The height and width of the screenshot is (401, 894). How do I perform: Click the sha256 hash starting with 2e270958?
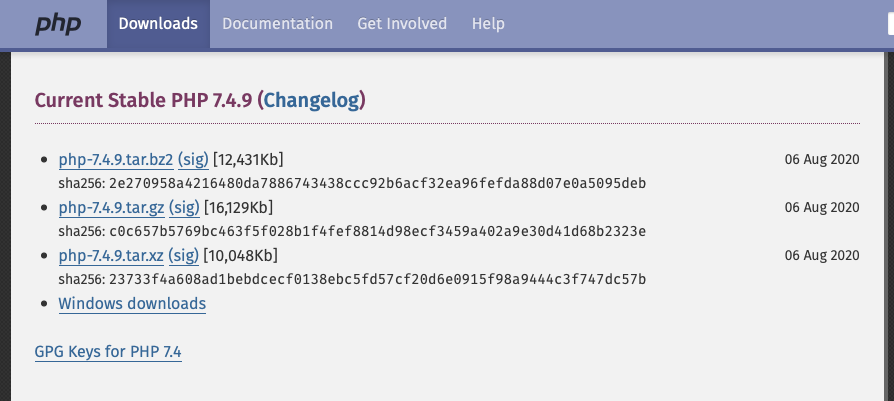tap(377, 184)
